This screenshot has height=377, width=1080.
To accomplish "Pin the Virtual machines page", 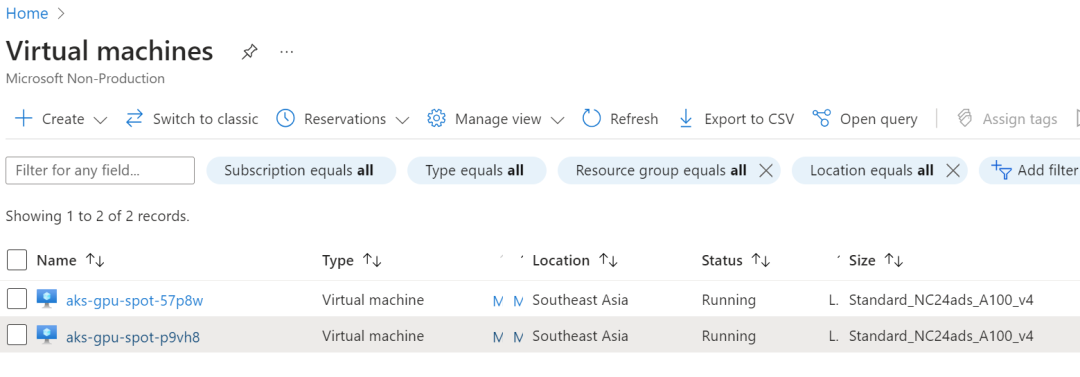I will [x=249, y=52].
